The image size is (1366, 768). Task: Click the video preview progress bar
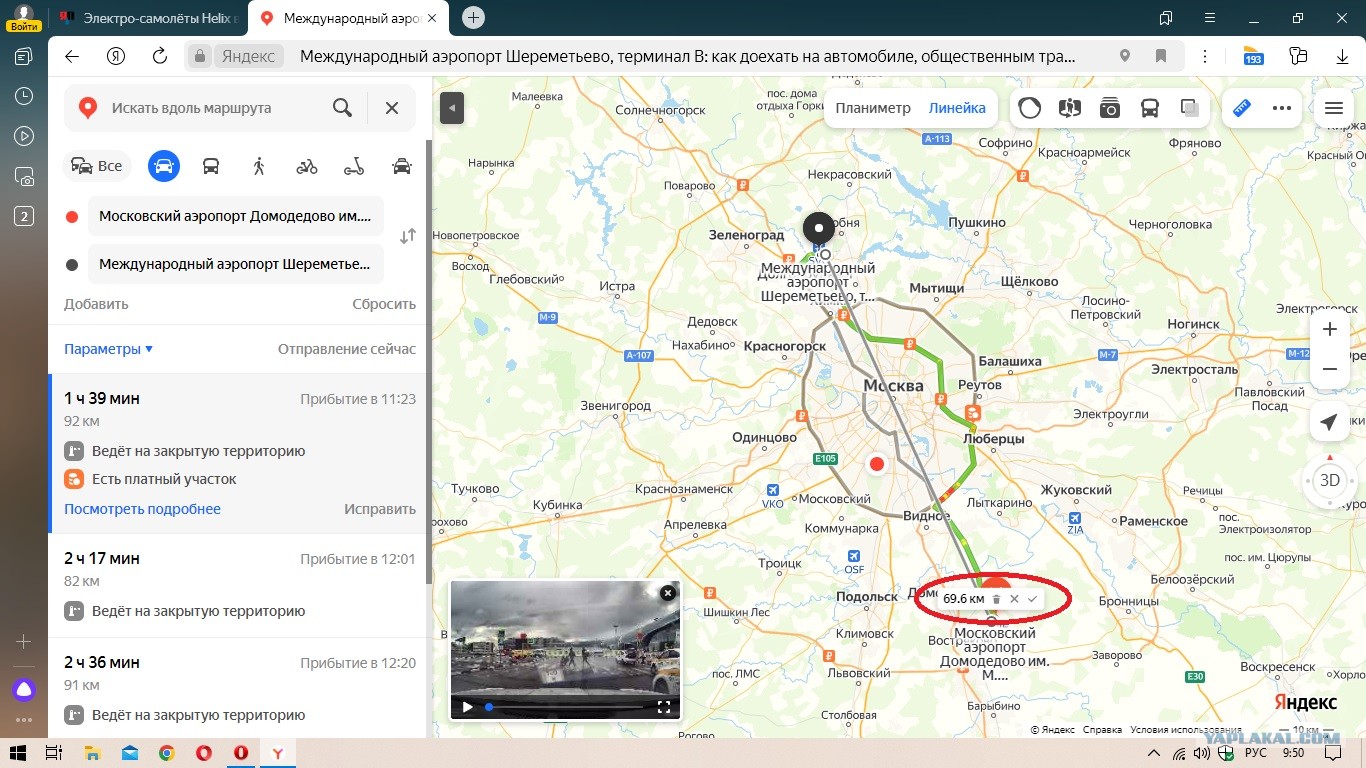point(565,707)
